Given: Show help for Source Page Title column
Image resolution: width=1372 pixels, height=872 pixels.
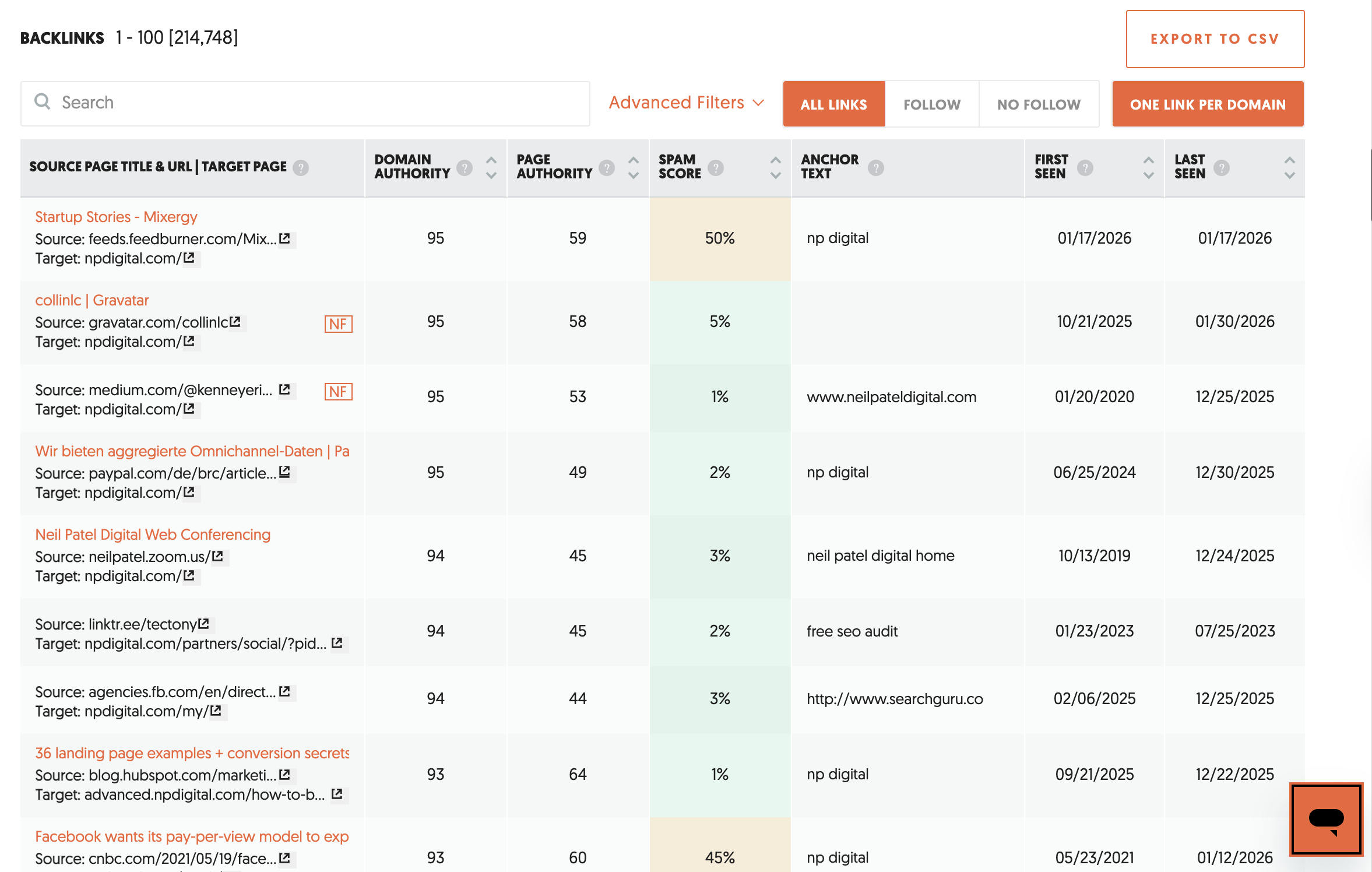Looking at the screenshot, I should pyautogui.click(x=301, y=168).
